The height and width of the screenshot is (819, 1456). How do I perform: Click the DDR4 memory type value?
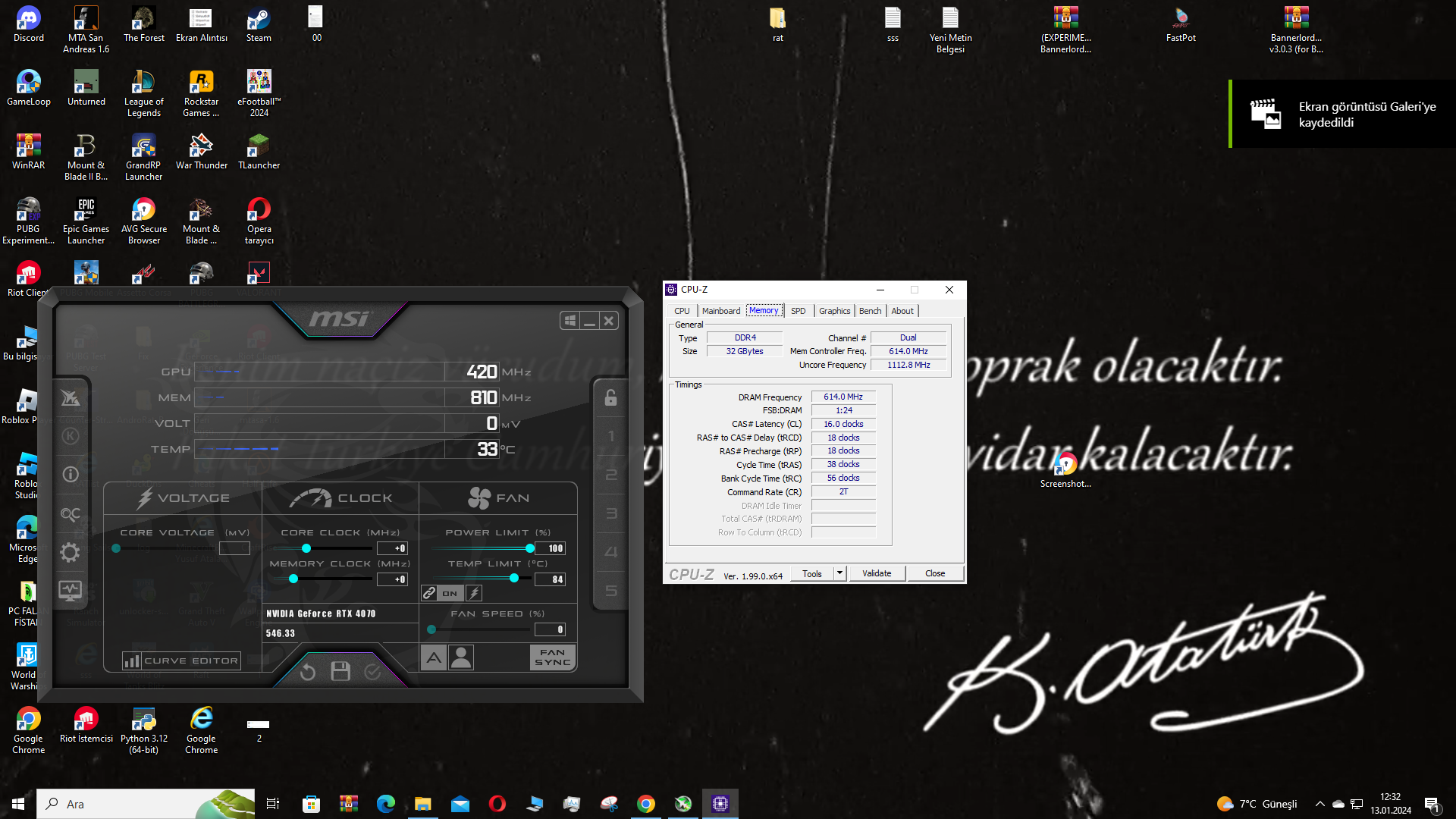[x=745, y=337]
